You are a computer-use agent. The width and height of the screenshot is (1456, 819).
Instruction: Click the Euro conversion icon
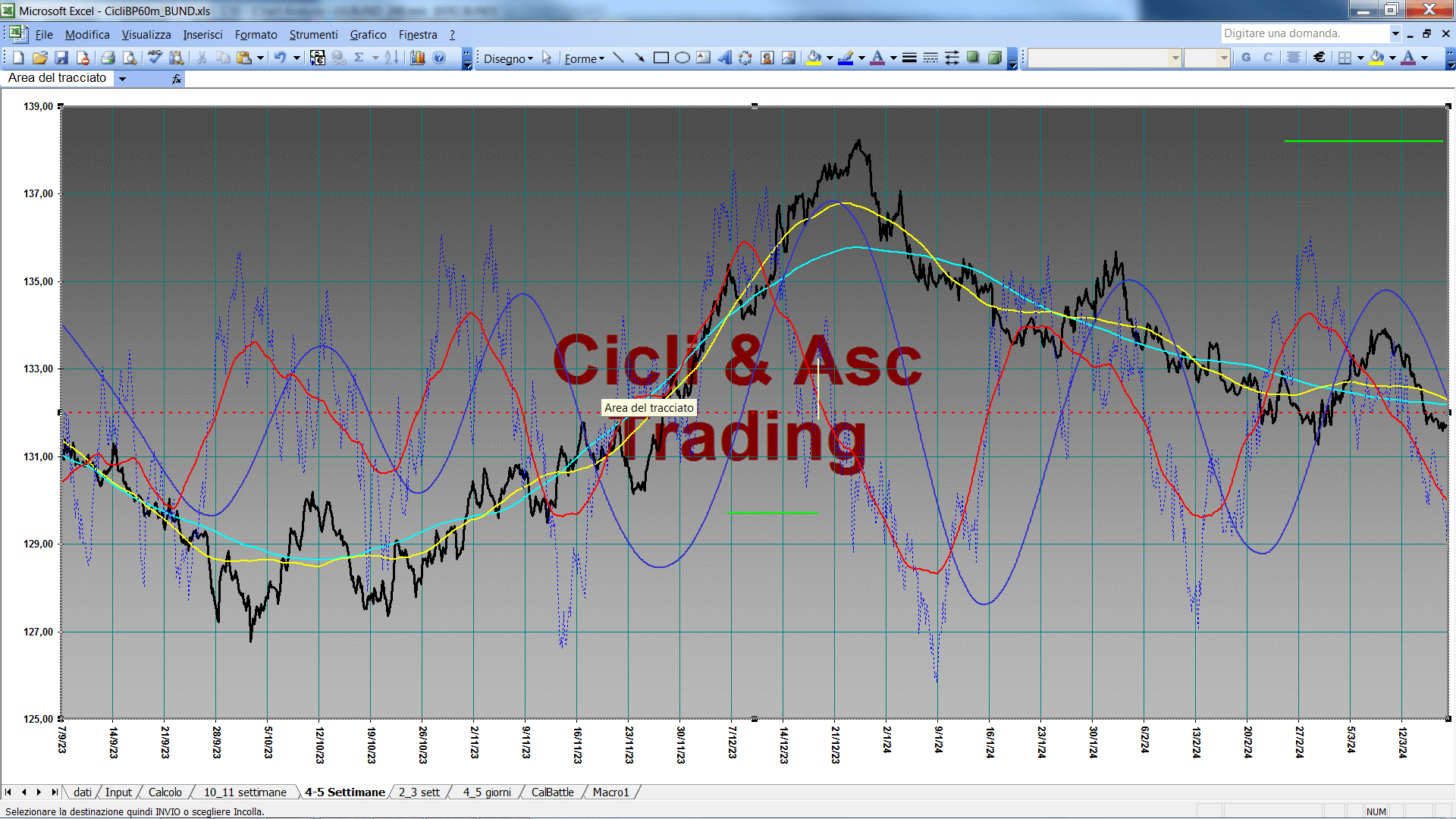pyautogui.click(x=317, y=58)
